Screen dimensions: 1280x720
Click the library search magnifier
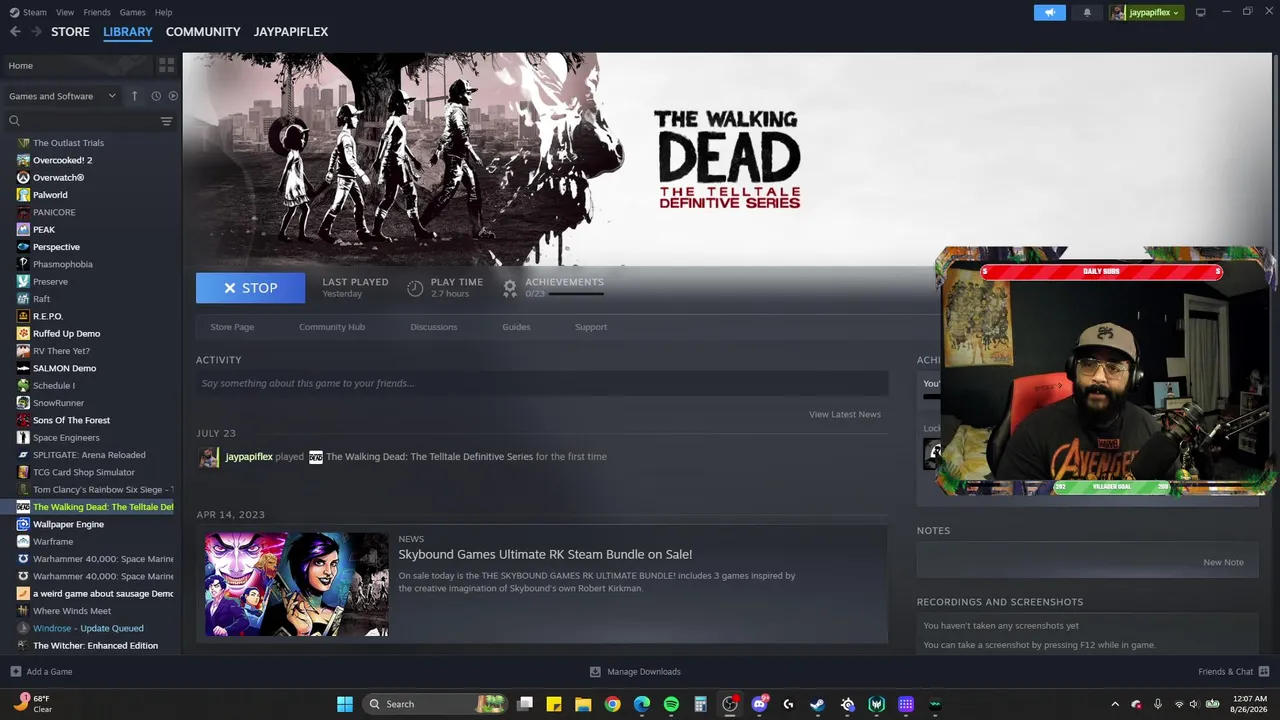15,121
